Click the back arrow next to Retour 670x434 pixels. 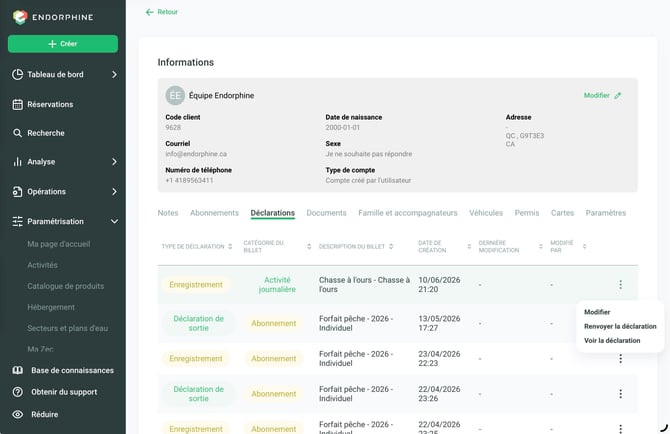click(x=150, y=12)
